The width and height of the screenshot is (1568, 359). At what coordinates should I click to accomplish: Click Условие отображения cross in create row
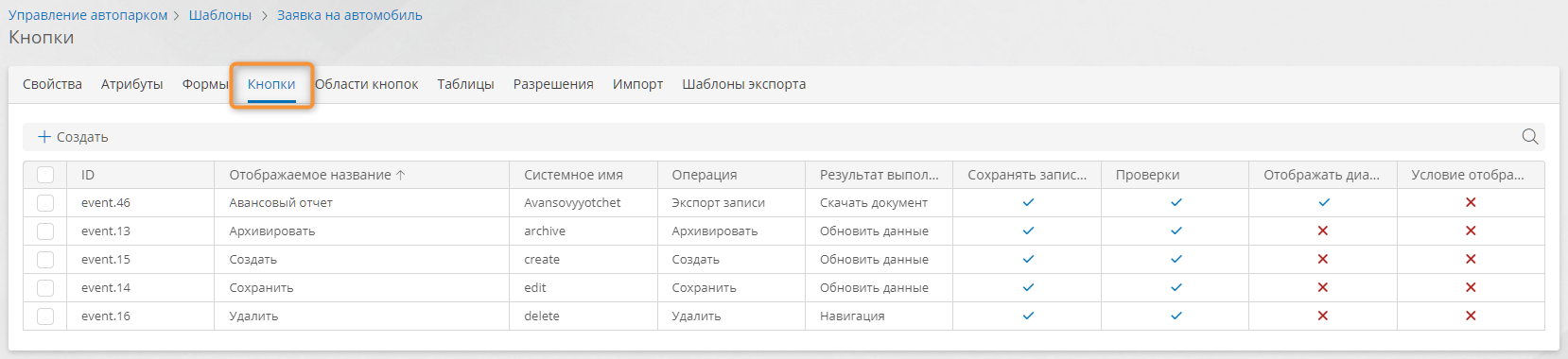[x=1471, y=259]
